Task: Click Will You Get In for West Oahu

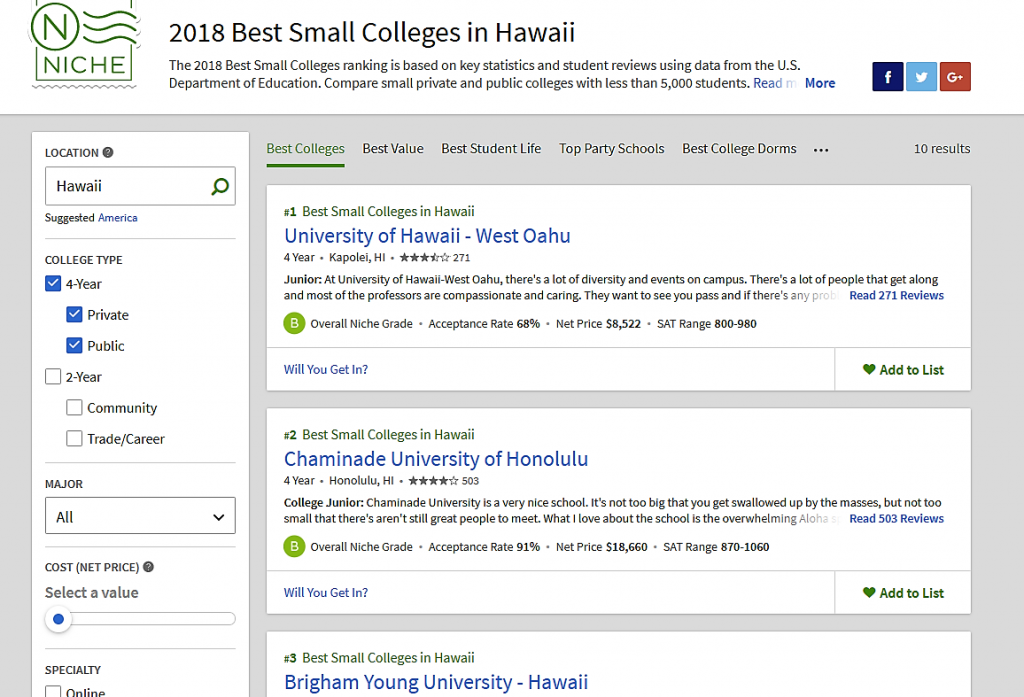Action: pyautogui.click(x=326, y=369)
